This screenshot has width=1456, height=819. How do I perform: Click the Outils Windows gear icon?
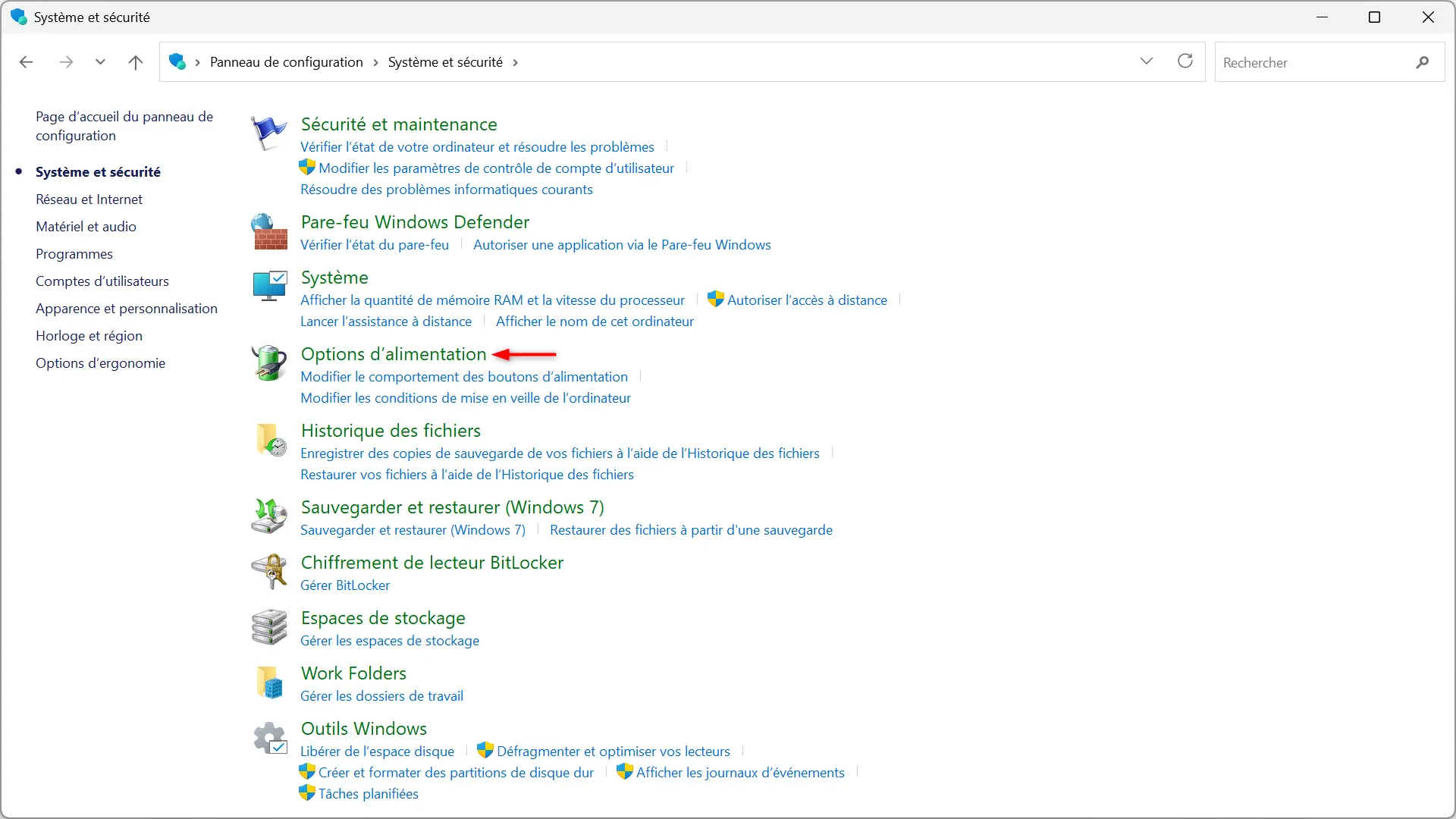point(270,738)
